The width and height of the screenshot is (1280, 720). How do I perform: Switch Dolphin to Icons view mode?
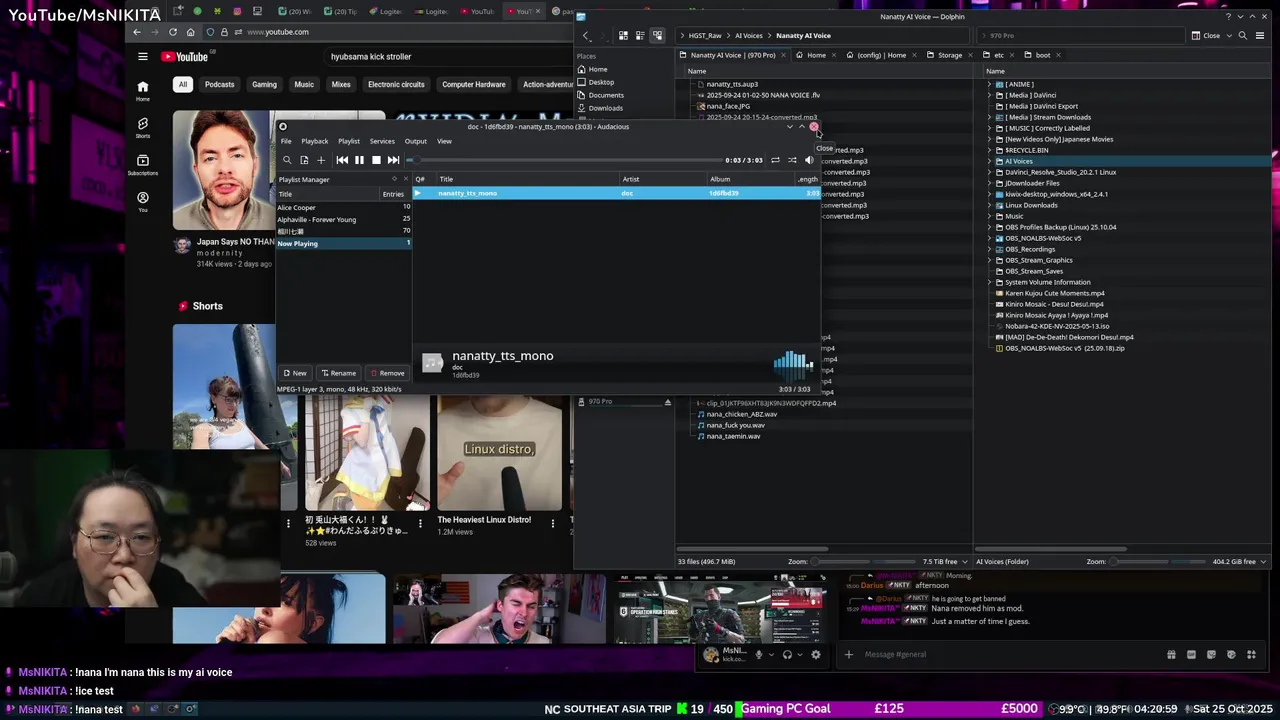point(623,35)
